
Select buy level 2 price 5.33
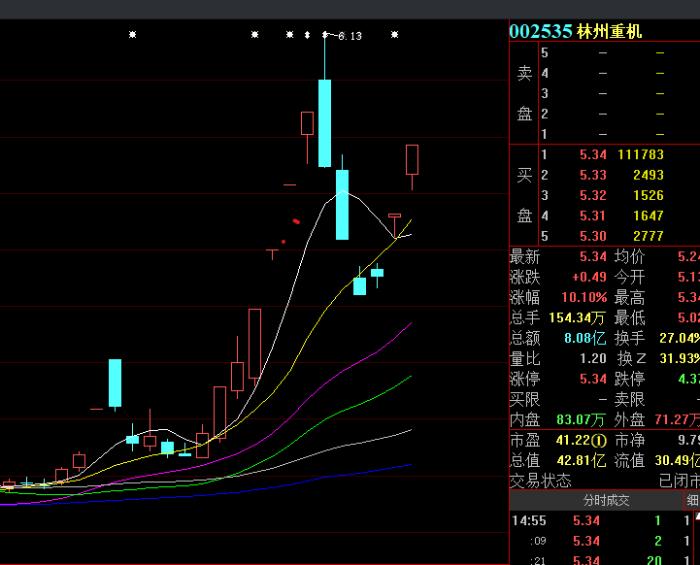click(x=592, y=175)
